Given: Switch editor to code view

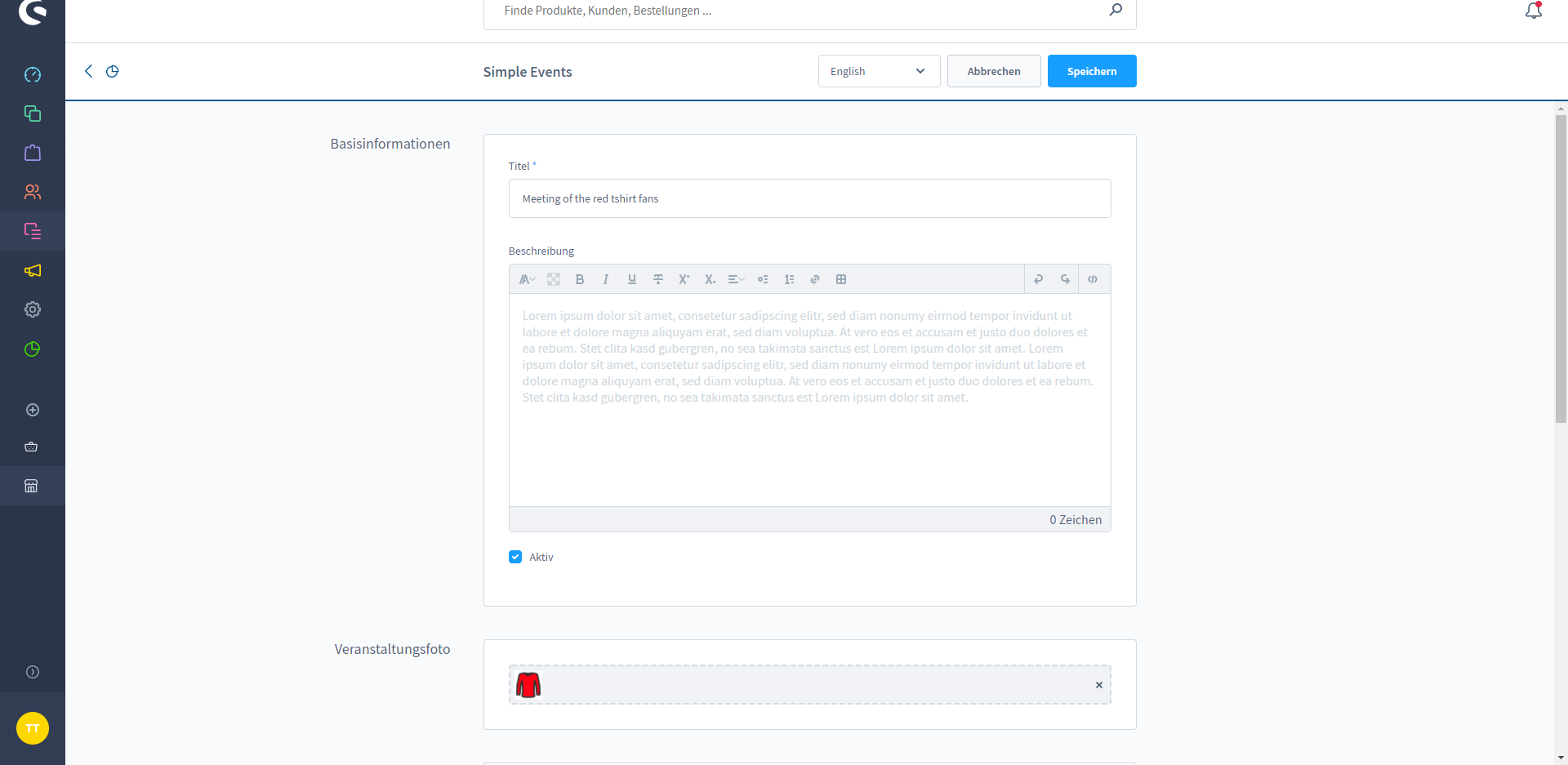Looking at the screenshot, I should pos(1093,279).
